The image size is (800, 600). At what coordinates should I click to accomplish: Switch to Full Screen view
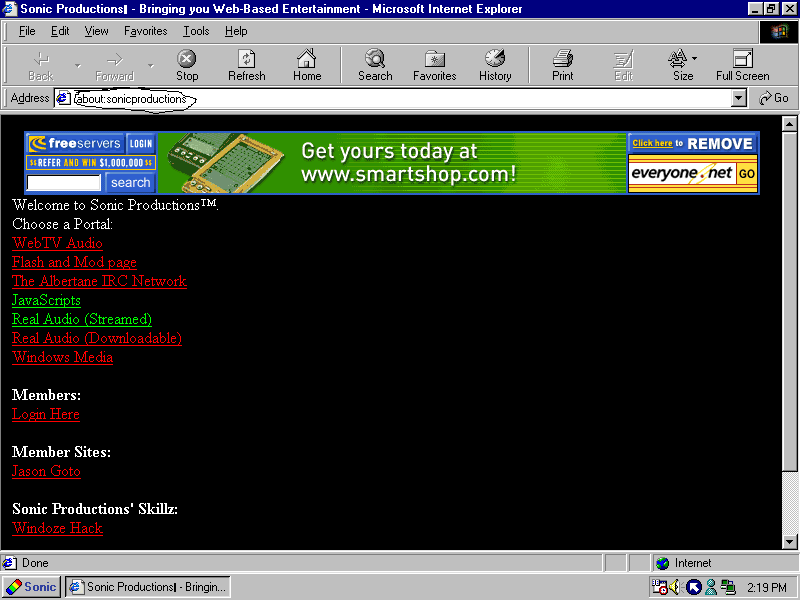[742, 65]
